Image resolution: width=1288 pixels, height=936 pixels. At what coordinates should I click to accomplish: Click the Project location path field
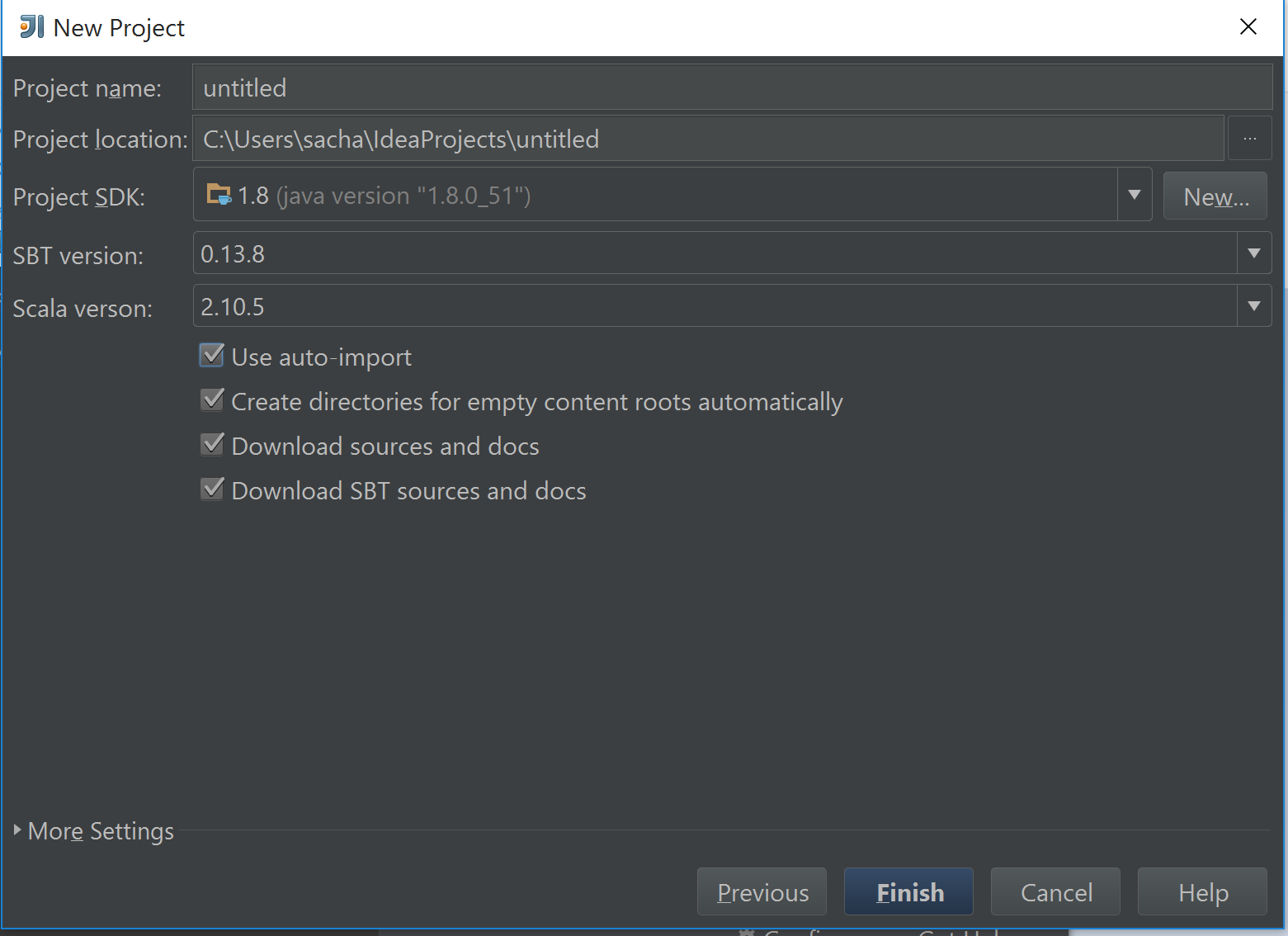709,139
